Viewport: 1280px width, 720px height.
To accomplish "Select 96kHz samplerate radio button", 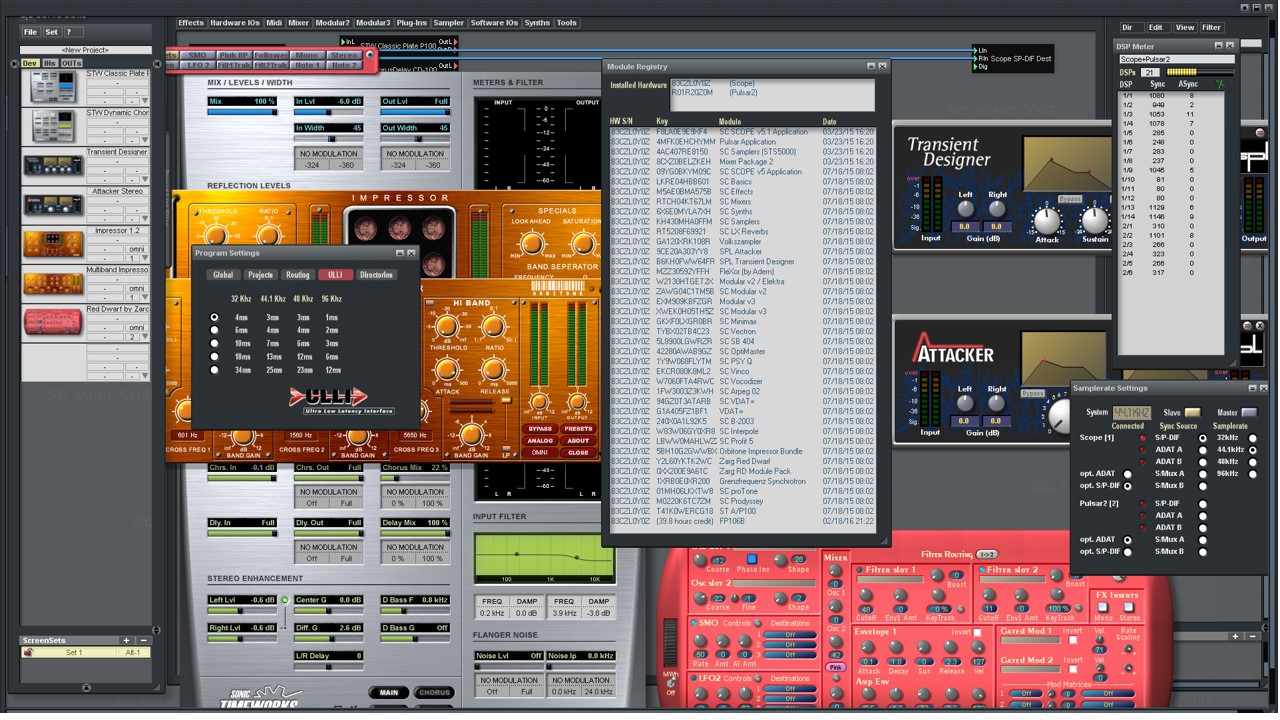I will click(x=1253, y=474).
